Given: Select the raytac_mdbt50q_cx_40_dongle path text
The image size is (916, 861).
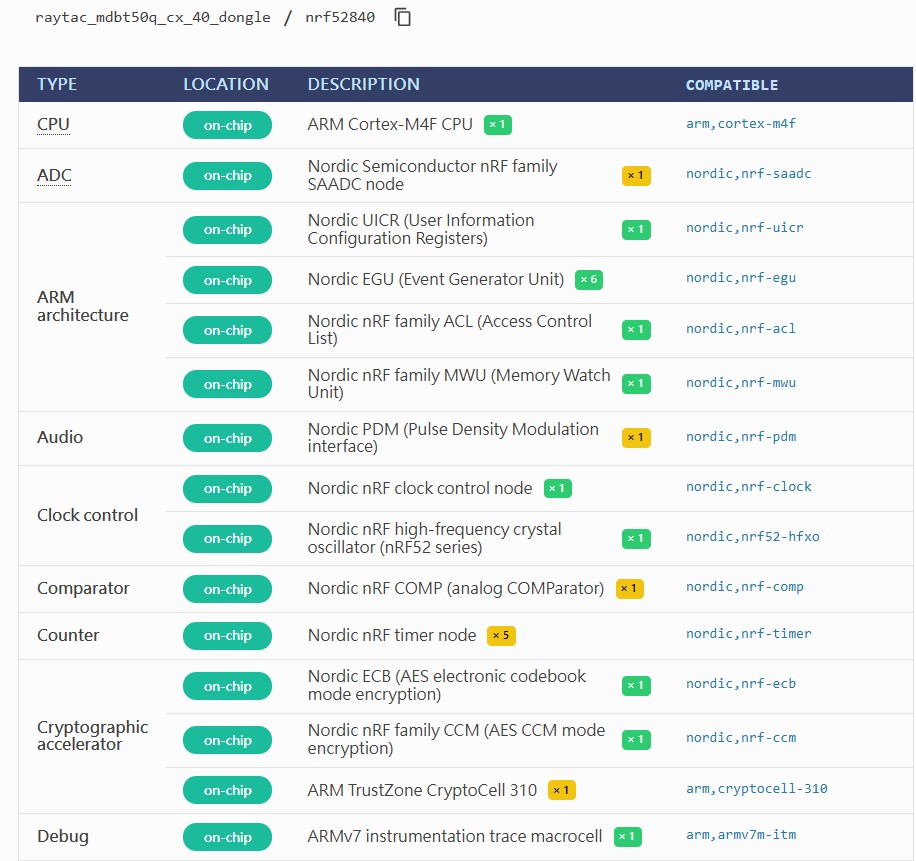Looking at the screenshot, I should point(153,18).
